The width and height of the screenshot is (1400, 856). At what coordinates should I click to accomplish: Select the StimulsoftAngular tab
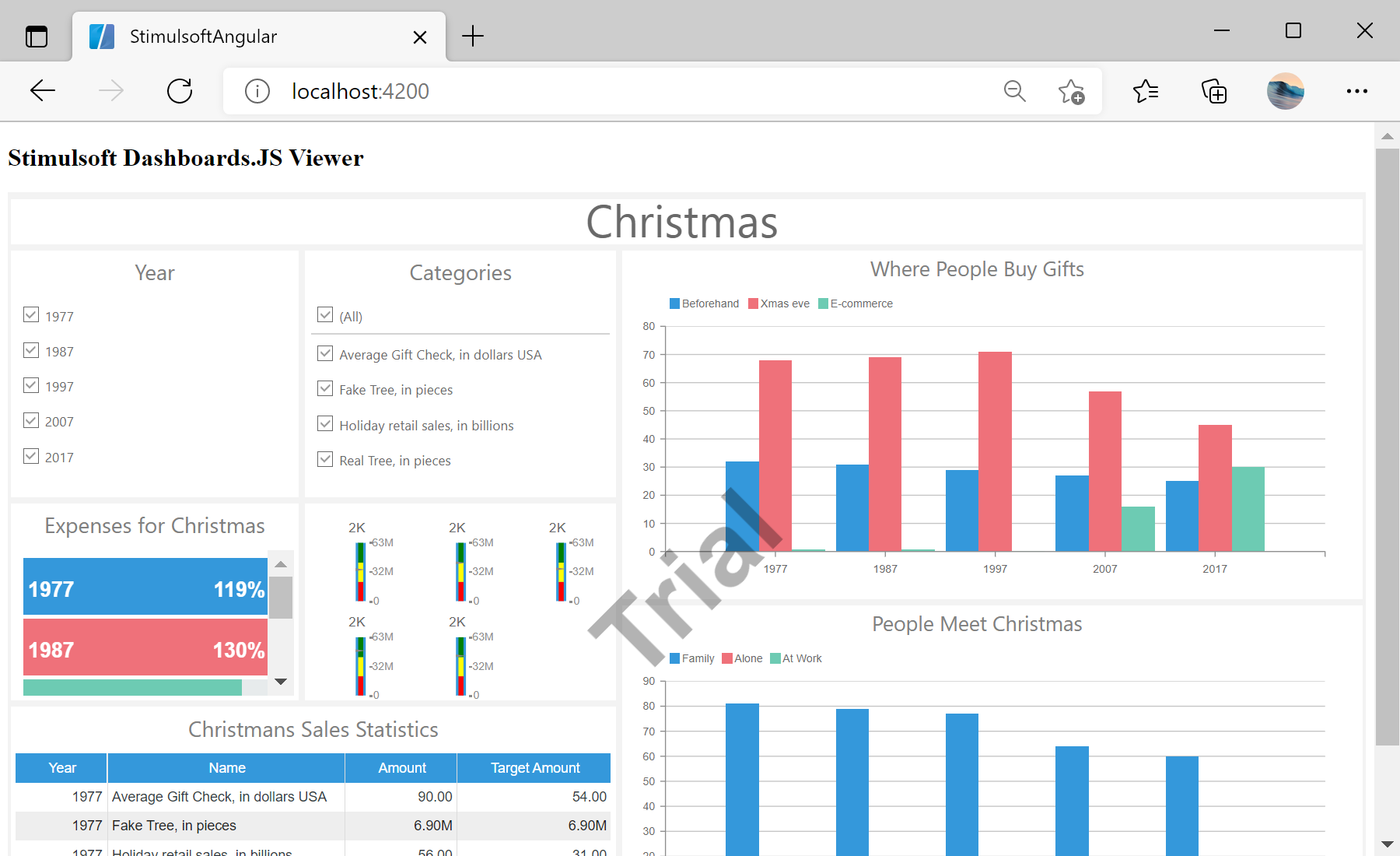pyautogui.click(x=259, y=37)
